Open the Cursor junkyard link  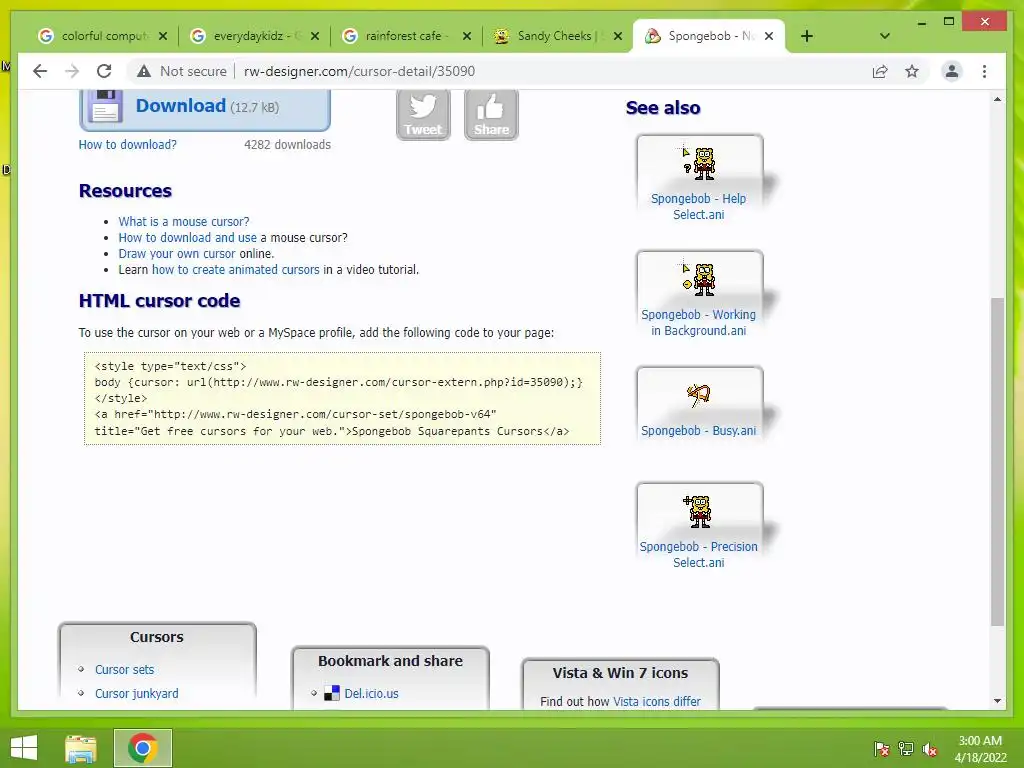click(136, 694)
